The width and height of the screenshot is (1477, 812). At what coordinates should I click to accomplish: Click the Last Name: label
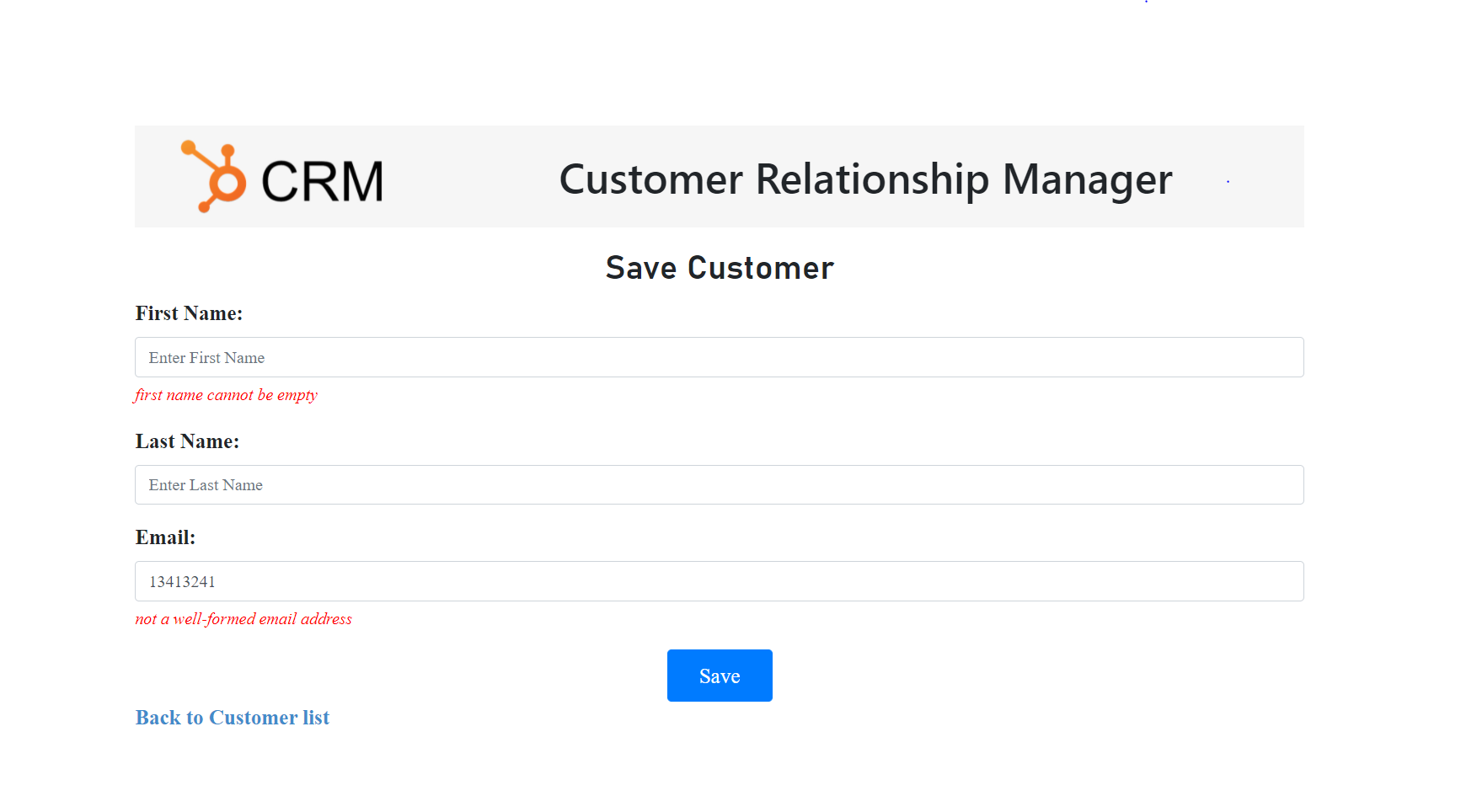click(186, 441)
